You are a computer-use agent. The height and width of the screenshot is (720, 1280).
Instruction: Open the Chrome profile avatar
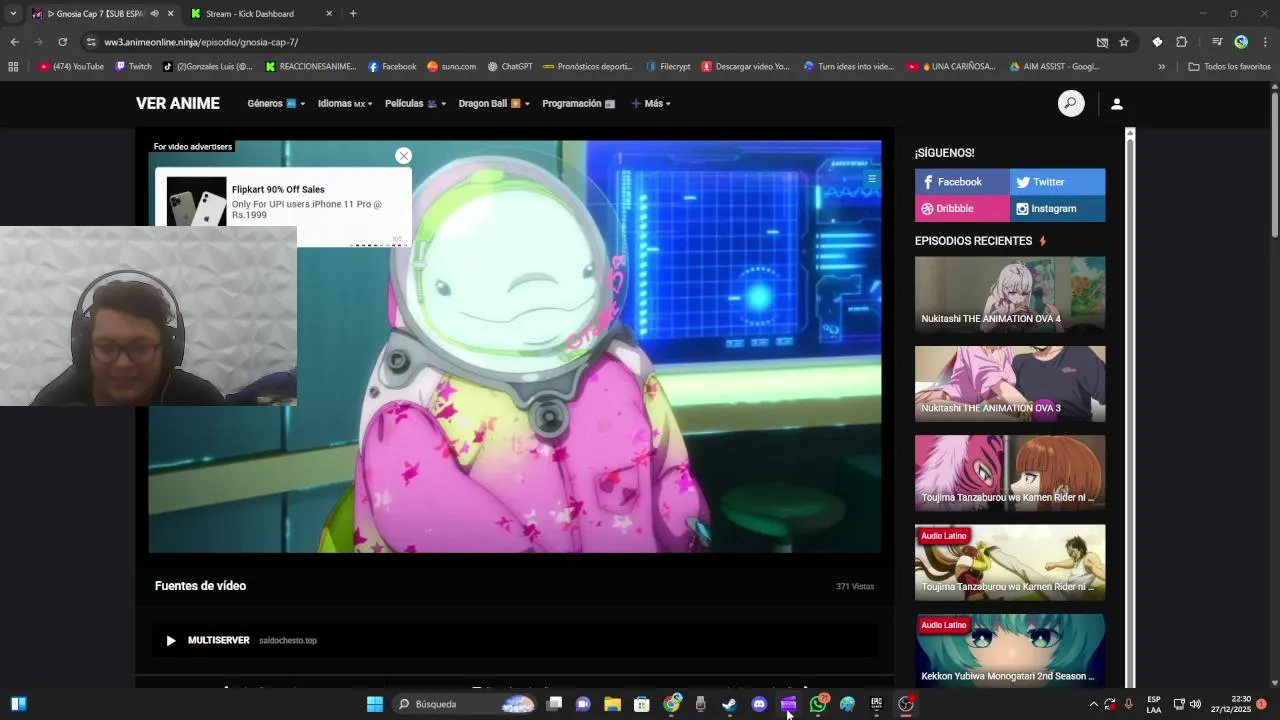pos(1241,42)
